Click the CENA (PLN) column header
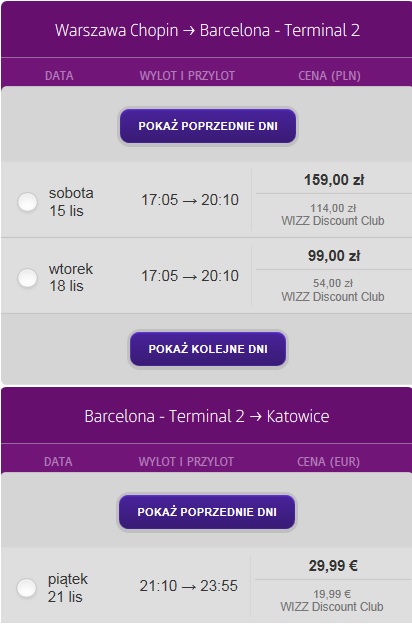Image resolution: width=412 pixels, height=624 pixels. (x=330, y=76)
